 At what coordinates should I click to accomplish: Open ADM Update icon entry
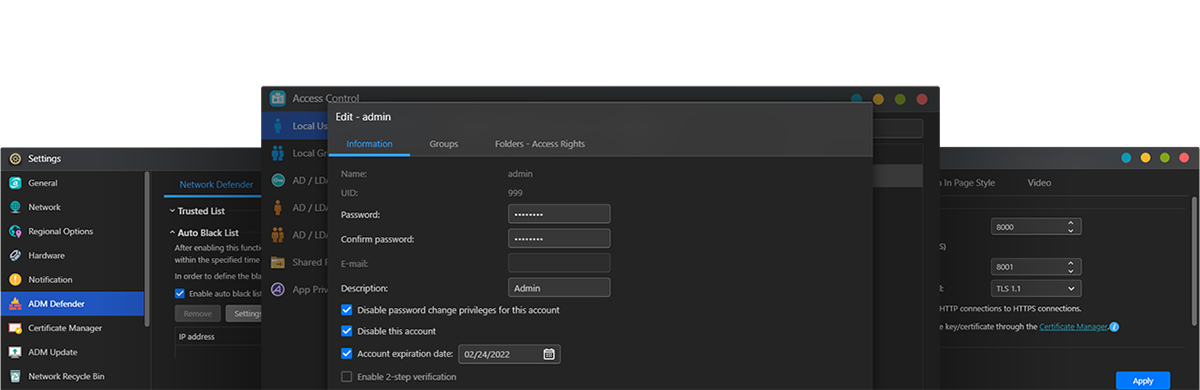point(15,352)
